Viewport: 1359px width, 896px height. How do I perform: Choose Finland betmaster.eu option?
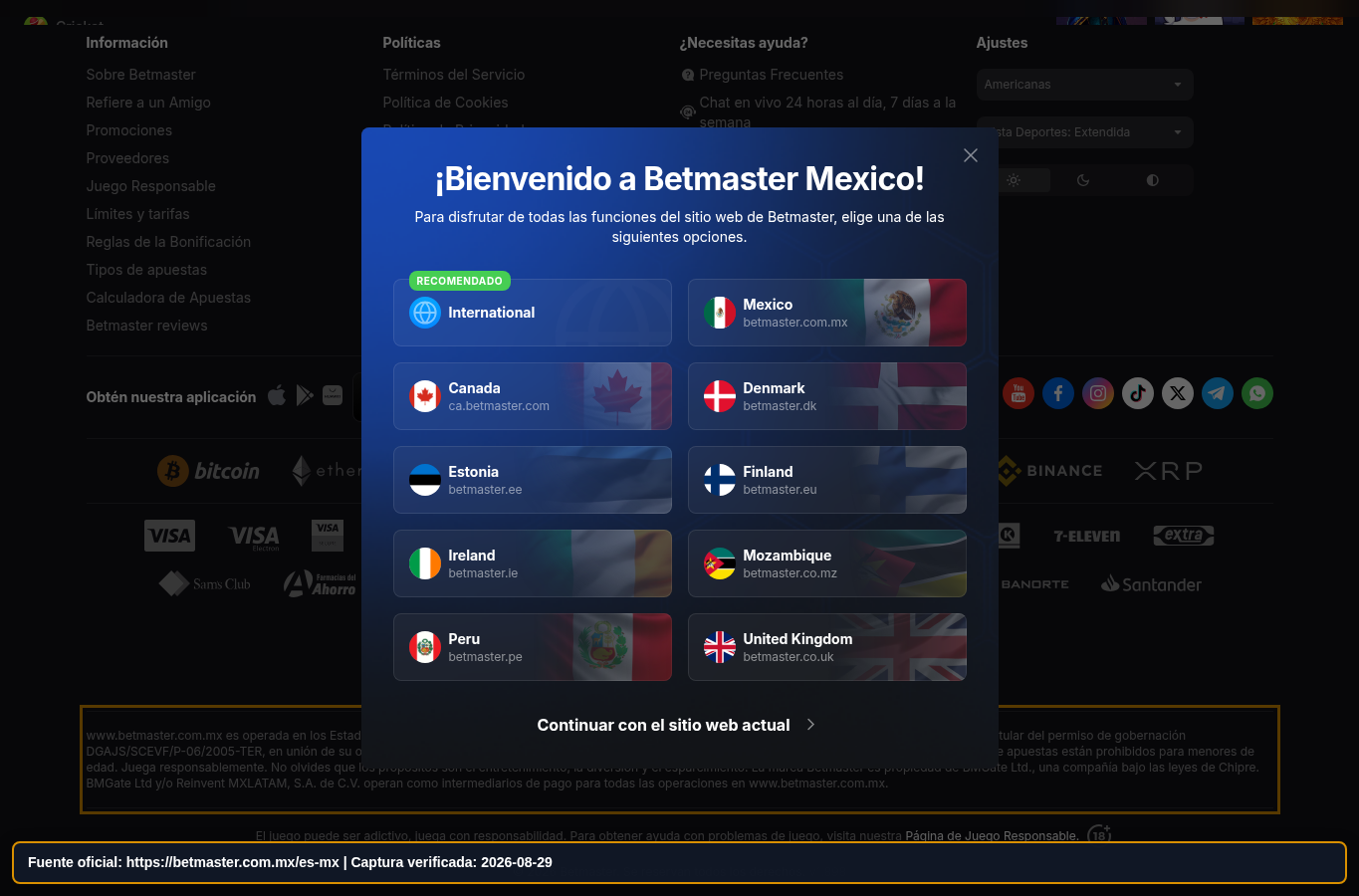coord(827,480)
